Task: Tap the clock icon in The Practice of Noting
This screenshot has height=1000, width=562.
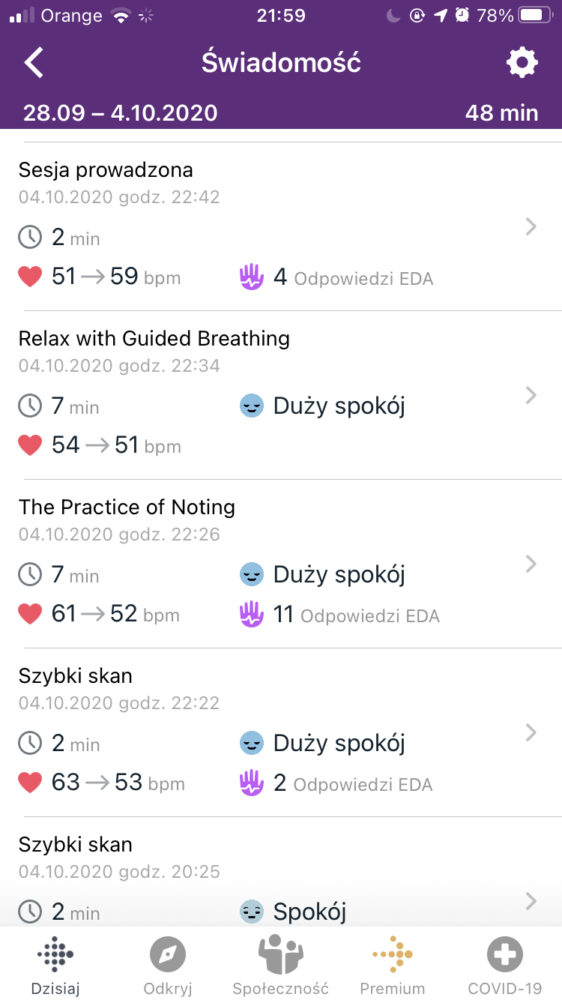Action: tap(30, 575)
